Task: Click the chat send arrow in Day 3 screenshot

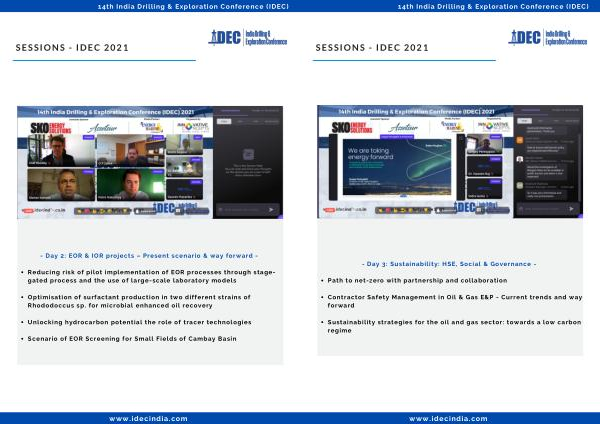Action: 571,209
